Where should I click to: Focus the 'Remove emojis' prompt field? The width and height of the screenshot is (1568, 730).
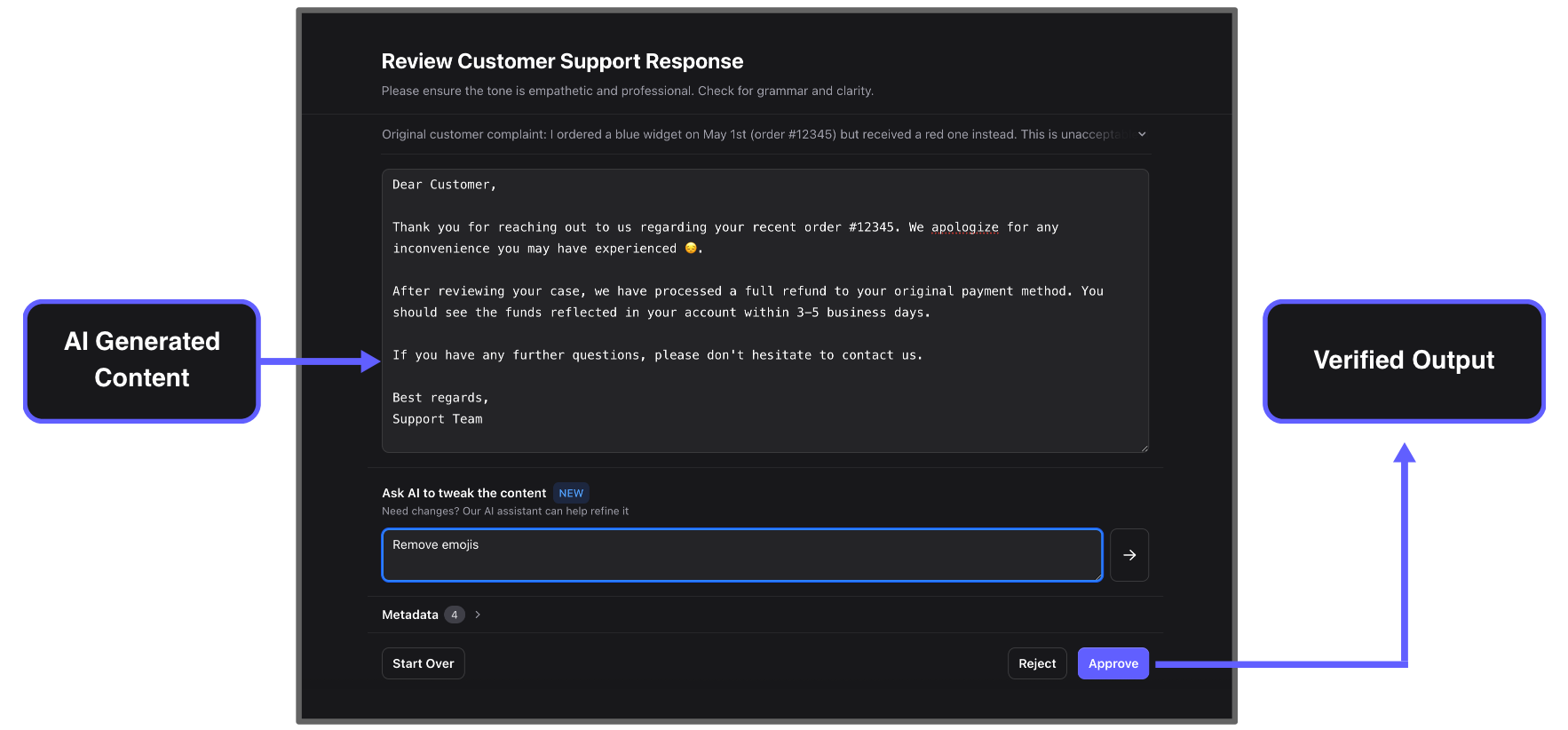click(x=741, y=555)
